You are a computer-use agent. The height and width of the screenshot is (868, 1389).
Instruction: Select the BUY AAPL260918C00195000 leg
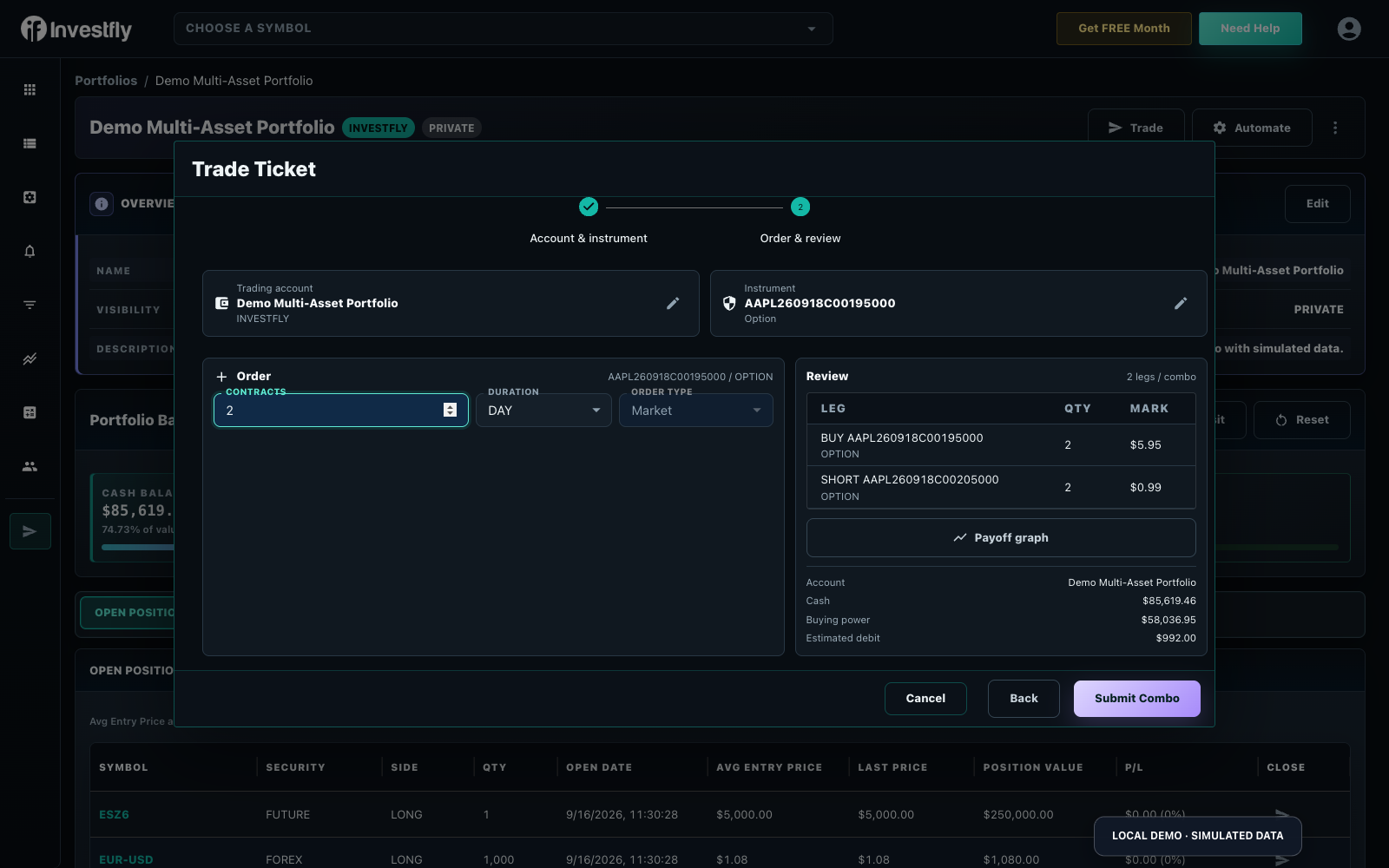click(x=1001, y=445)
